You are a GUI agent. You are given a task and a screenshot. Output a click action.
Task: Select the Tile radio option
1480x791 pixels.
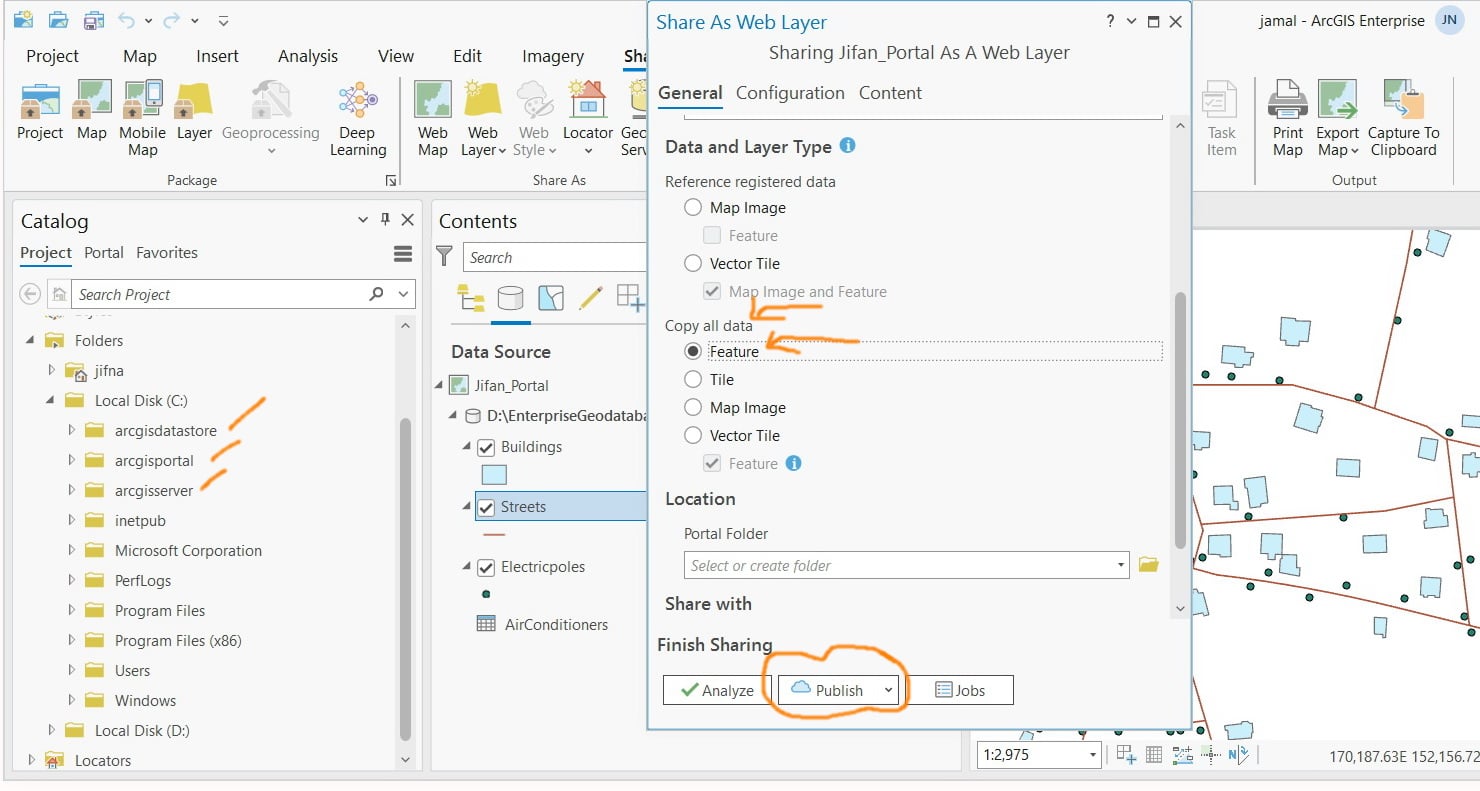(x=693, y=380)
